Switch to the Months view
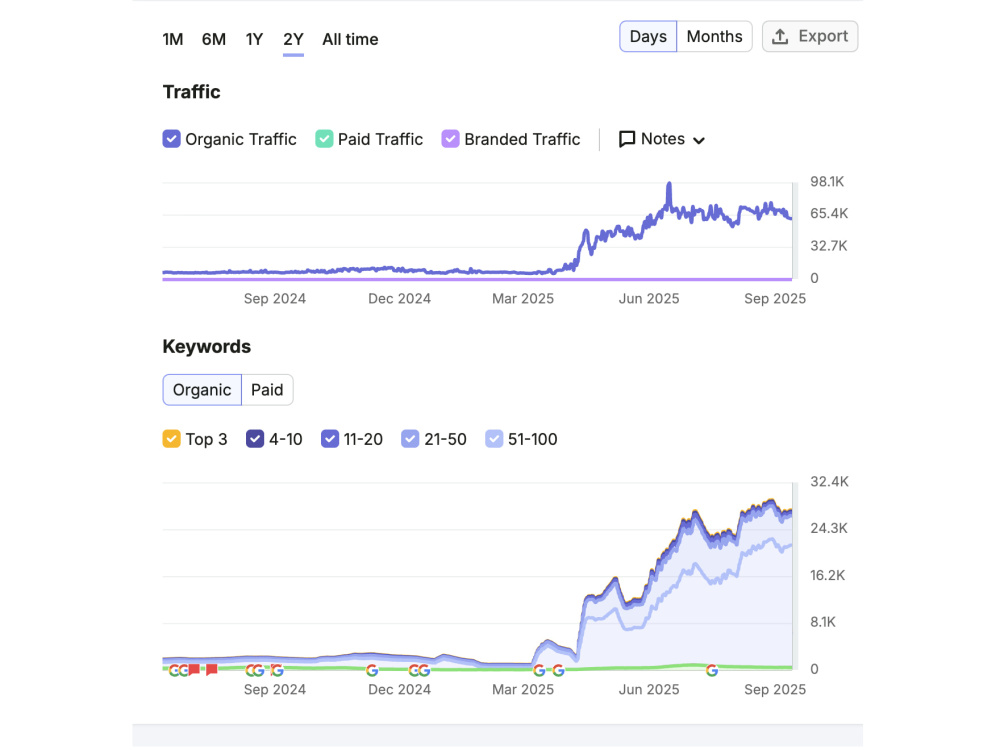The width and height of the screenshot is (1000, 750). click(x=714, y=36)
